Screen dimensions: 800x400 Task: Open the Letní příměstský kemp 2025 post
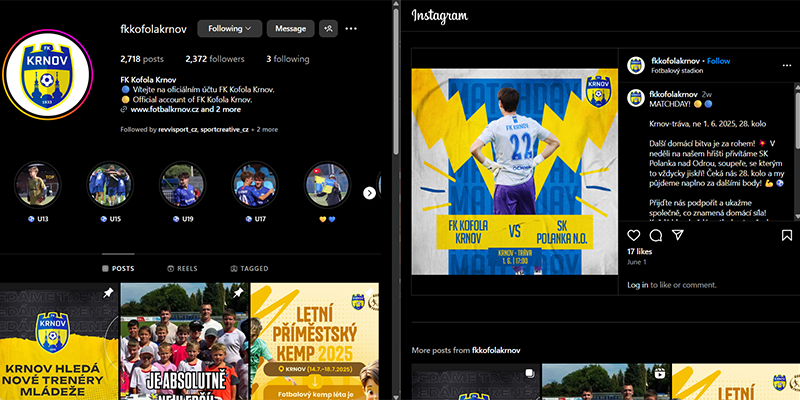click(315, 341)
